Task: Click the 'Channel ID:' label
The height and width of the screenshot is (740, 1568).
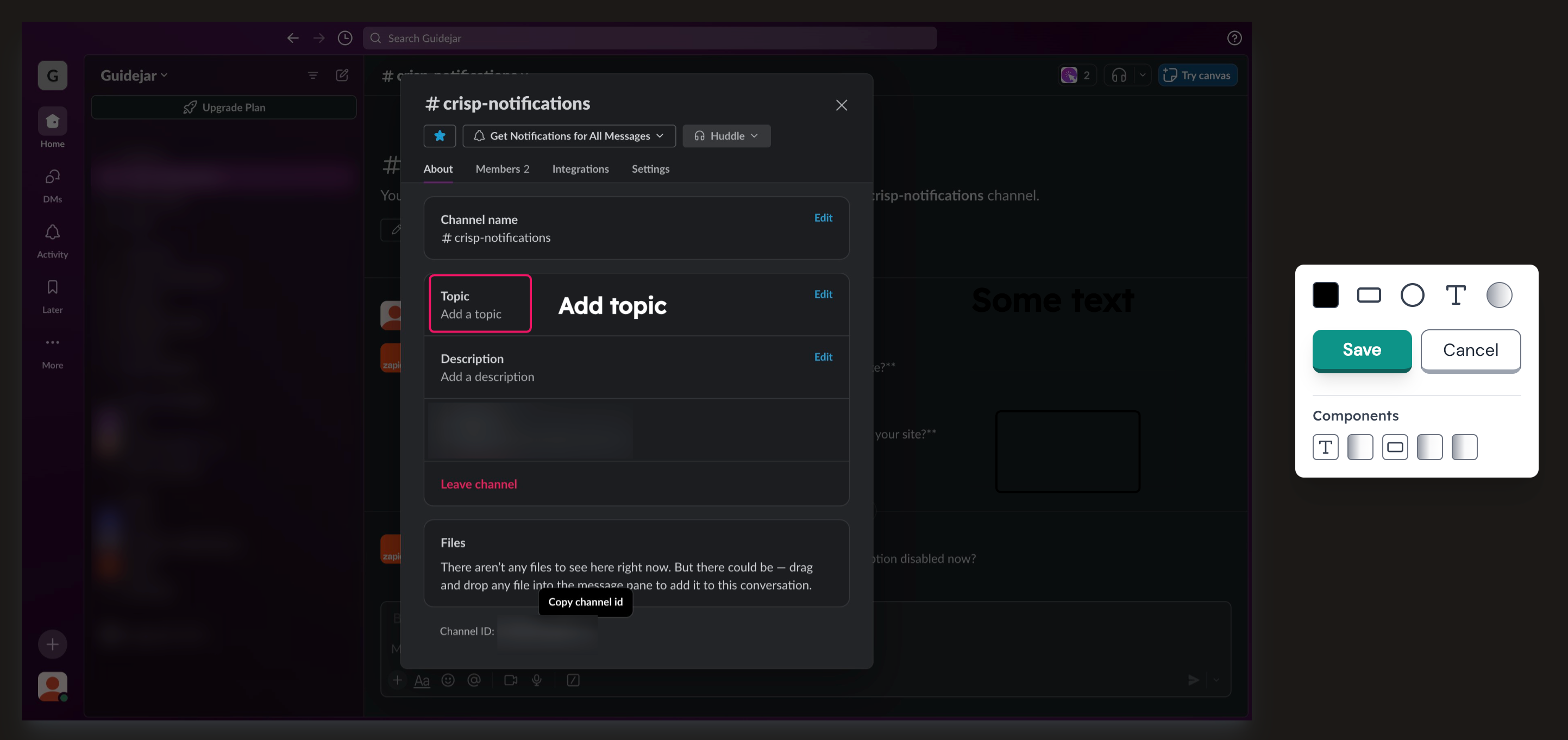Action: 467,631
